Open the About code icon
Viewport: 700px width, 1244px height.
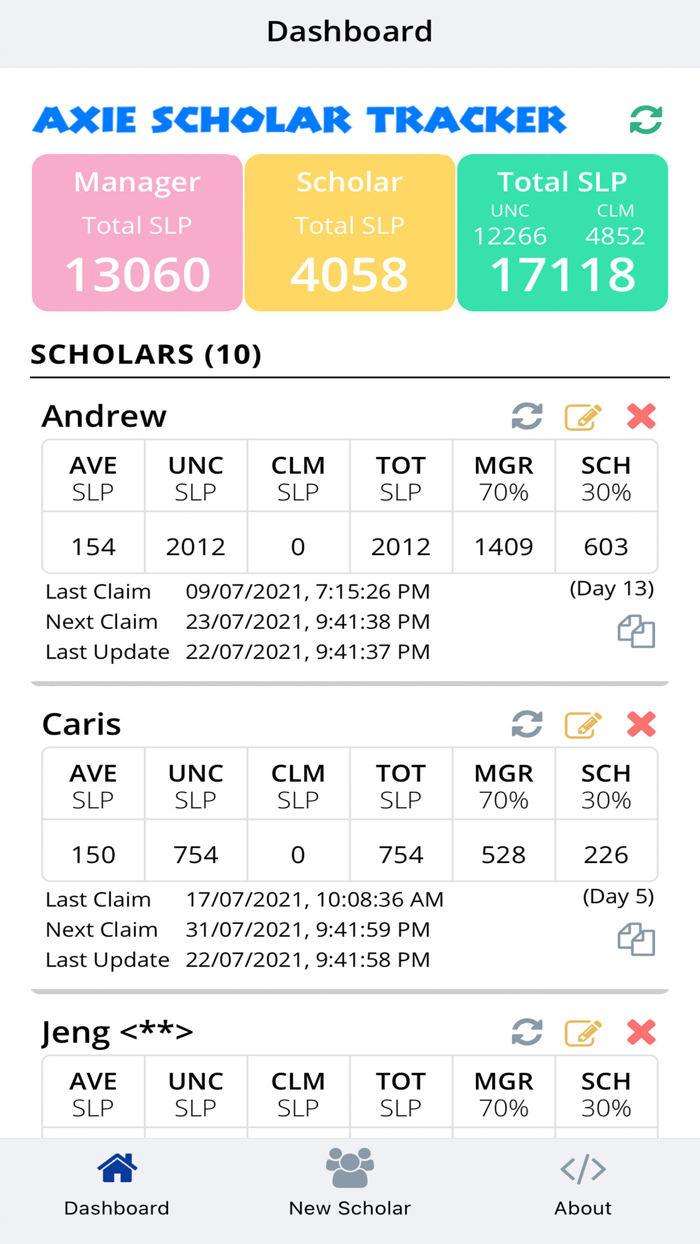coord(583,1167)
